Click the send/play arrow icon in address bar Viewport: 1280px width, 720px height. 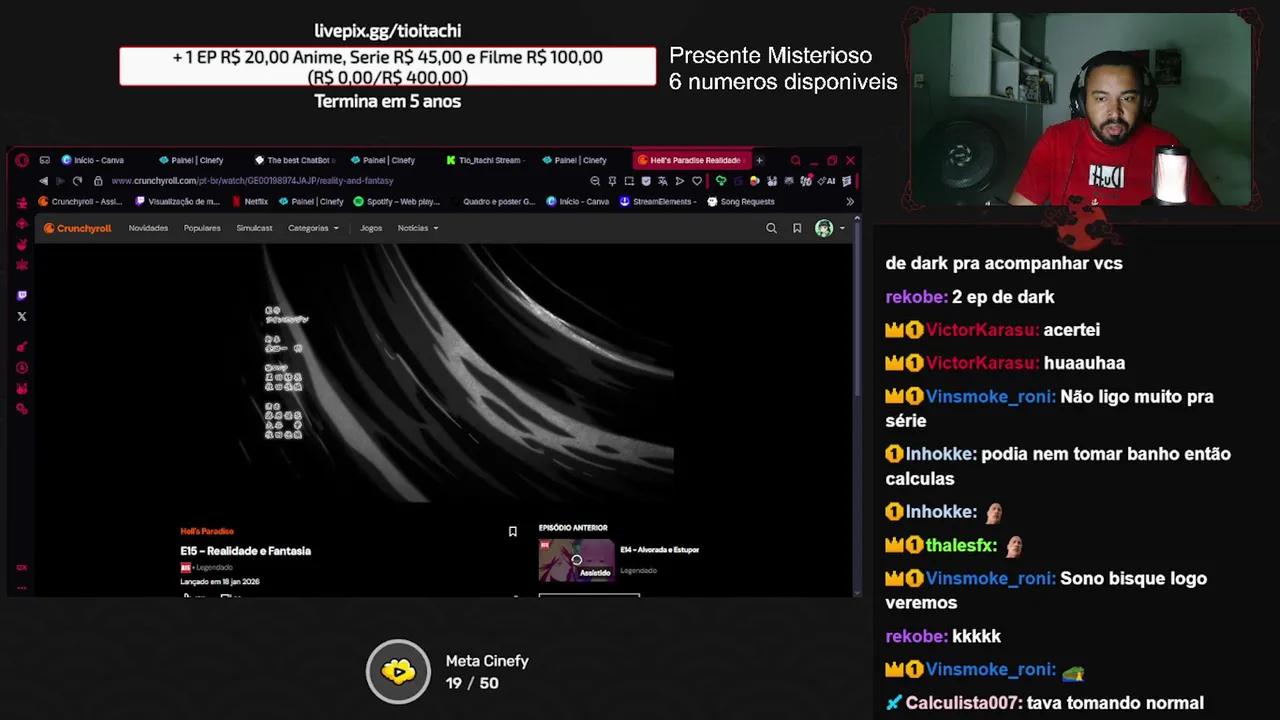click(680, 181)
